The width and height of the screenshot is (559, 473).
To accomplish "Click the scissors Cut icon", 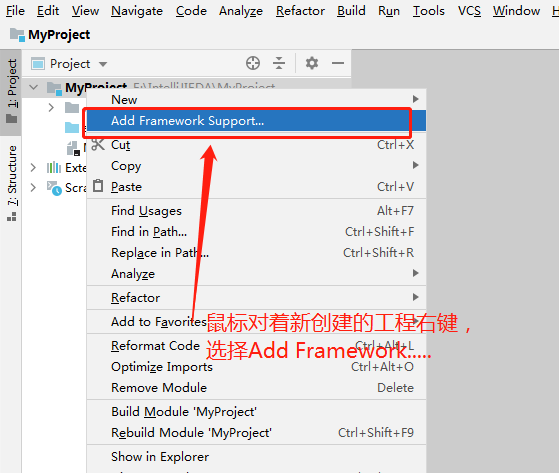I will pyautogui.click(x=98, y=144).
